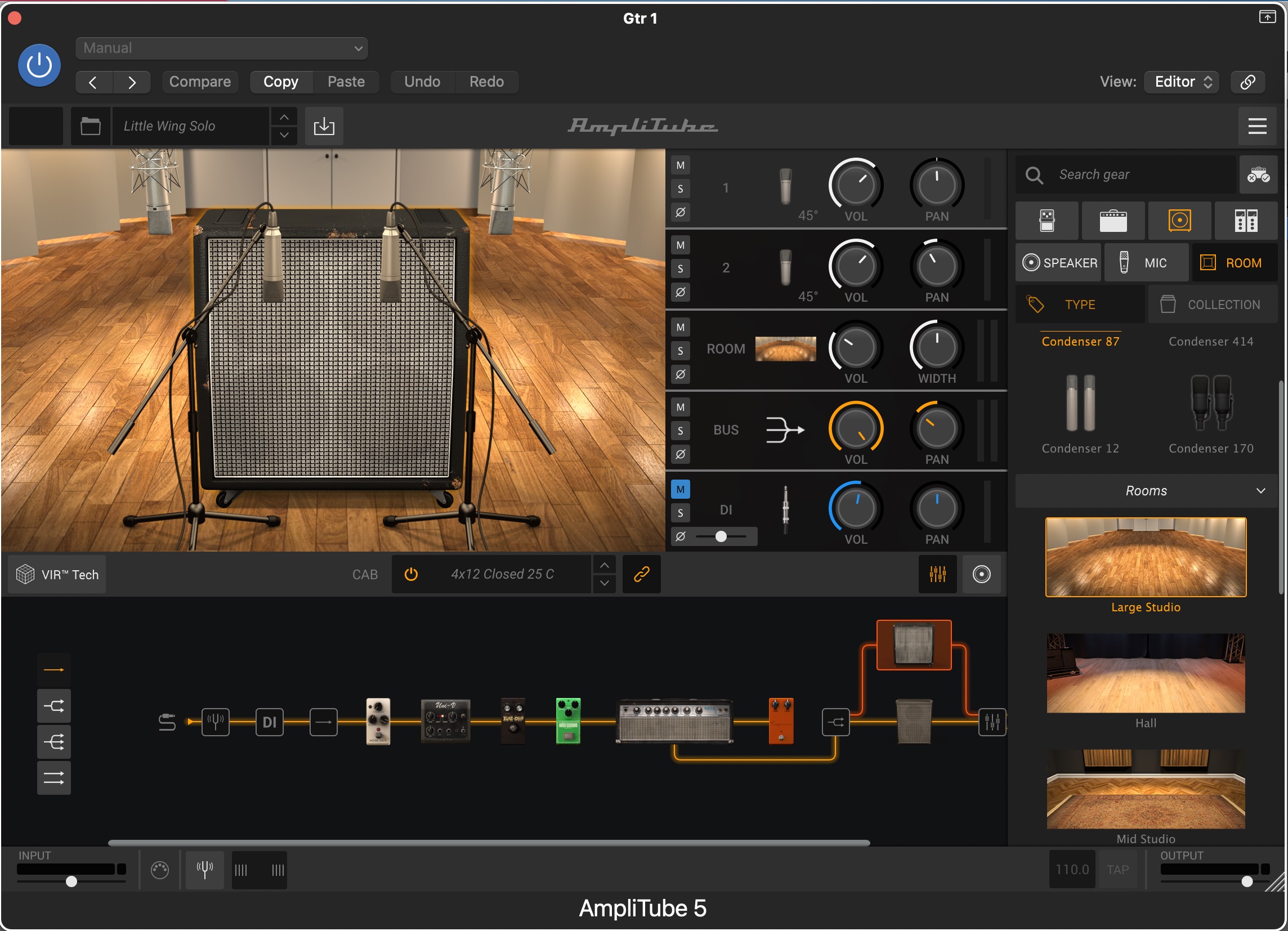Click the DI phase delay slider
The image size is (1288, 931).
(721, 536)
